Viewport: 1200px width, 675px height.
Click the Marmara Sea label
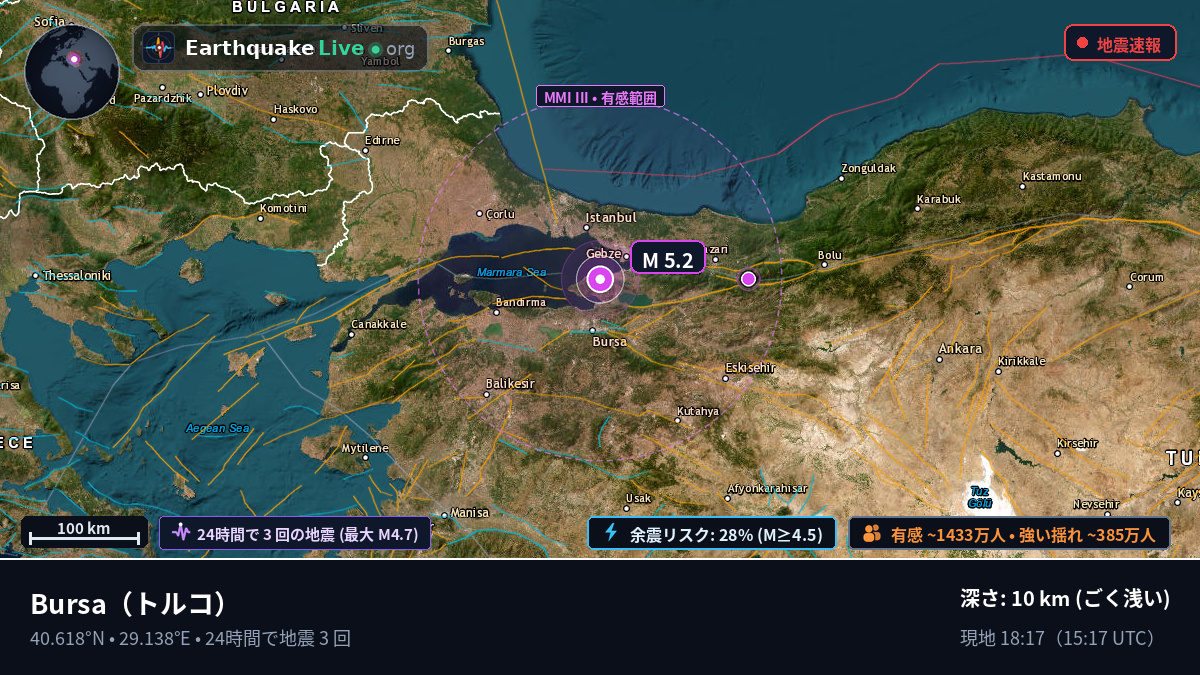(512, 272)
